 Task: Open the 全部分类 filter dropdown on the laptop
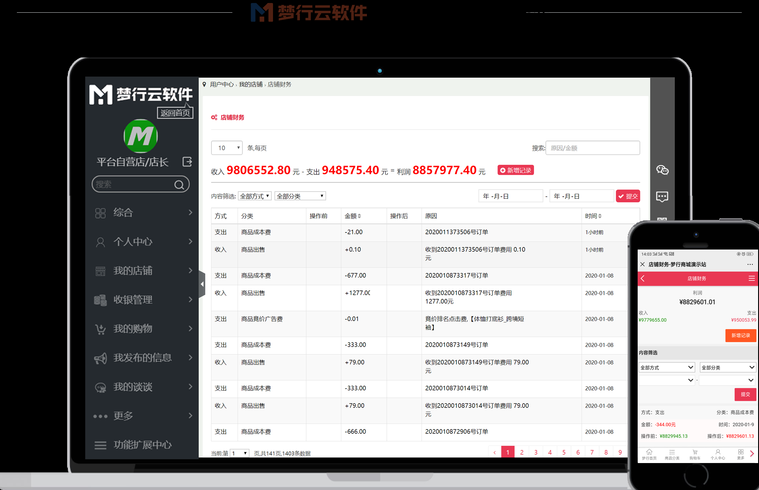(x=300, y=196)
